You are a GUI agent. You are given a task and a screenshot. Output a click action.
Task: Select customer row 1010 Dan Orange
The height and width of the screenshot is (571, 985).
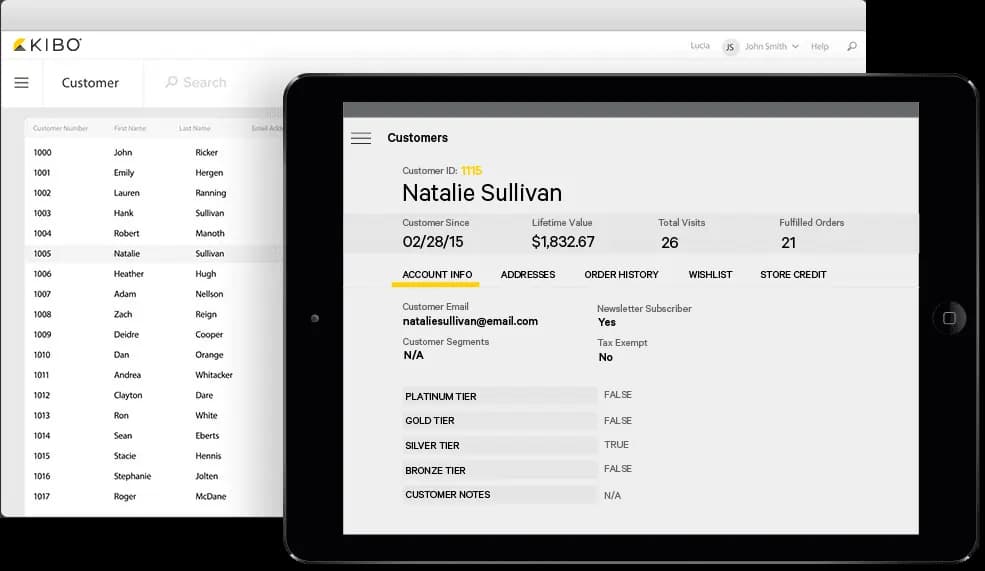(x=154, y=354)
